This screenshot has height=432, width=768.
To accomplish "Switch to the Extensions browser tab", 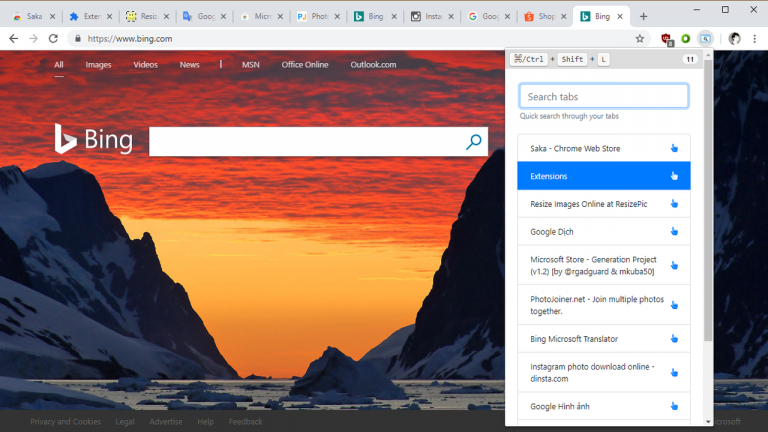I will tap(91, 16).
